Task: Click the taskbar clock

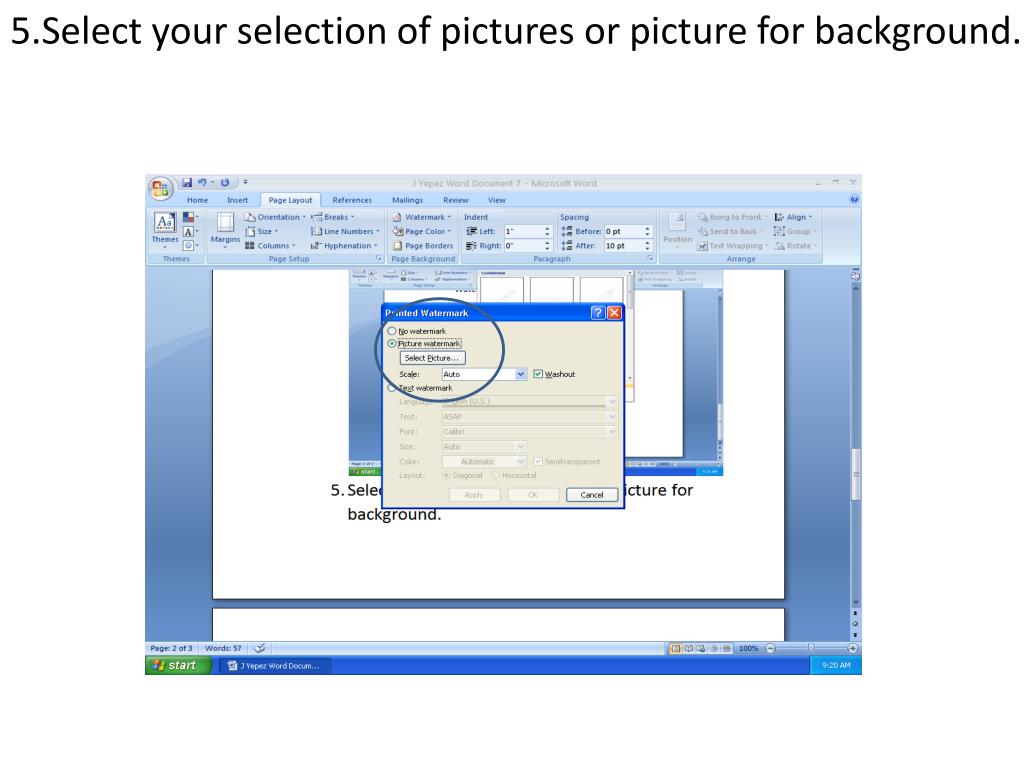Action: click(x=836, y=665)
